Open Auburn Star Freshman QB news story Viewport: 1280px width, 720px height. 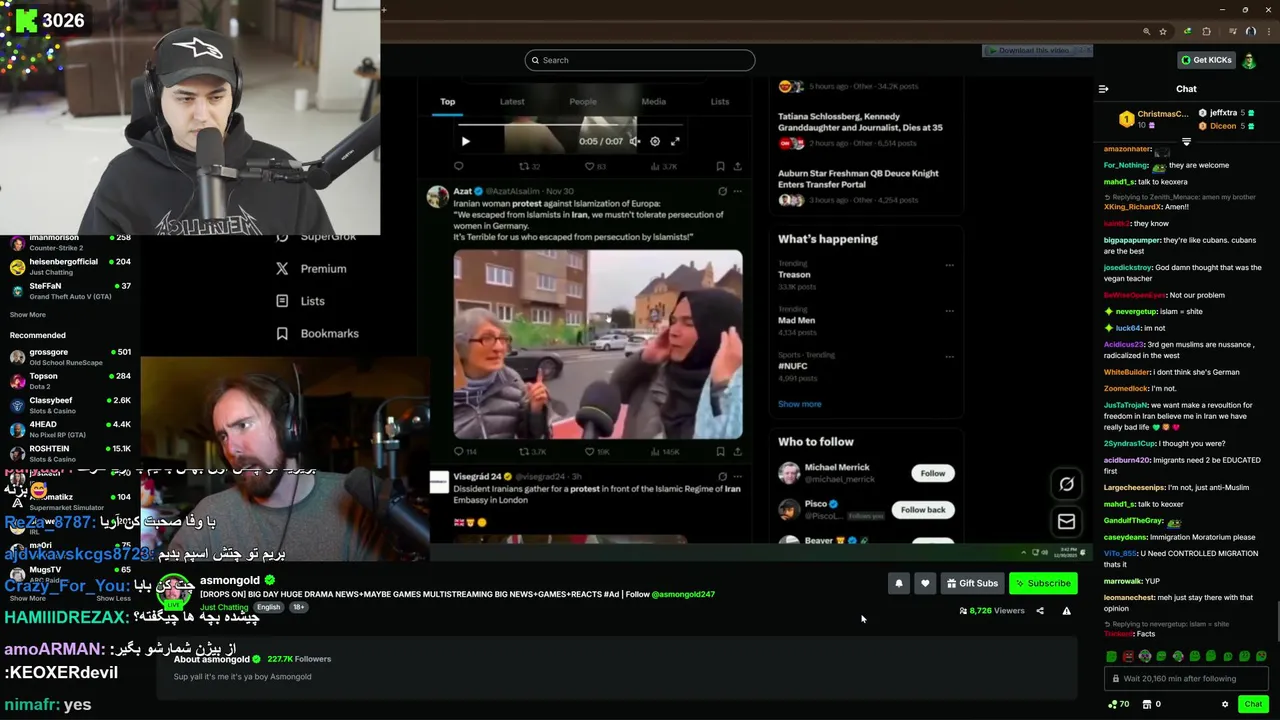click(858, 179)
